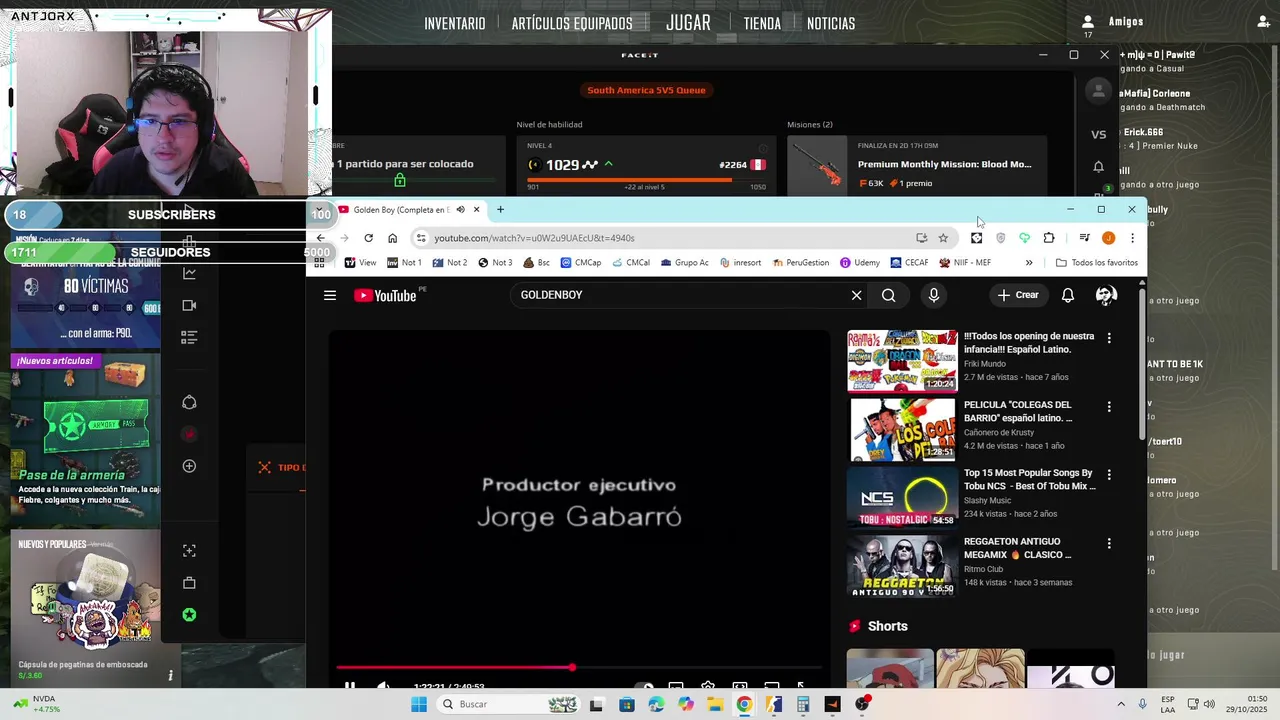This screenshot has width=1280, height=720.
Task: Open Chrome three-dot menu
Action: click(1132, 238)
